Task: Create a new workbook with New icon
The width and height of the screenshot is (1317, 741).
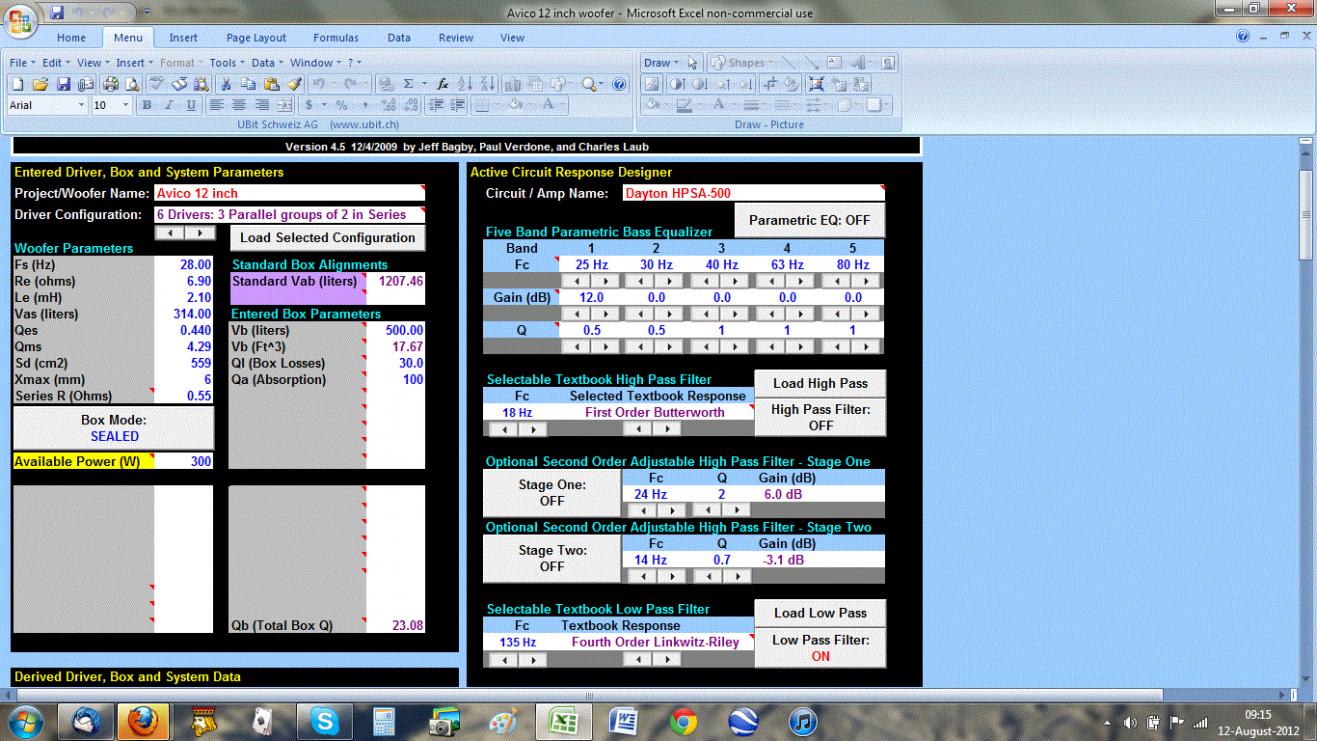Action: [x=18, y=84]
